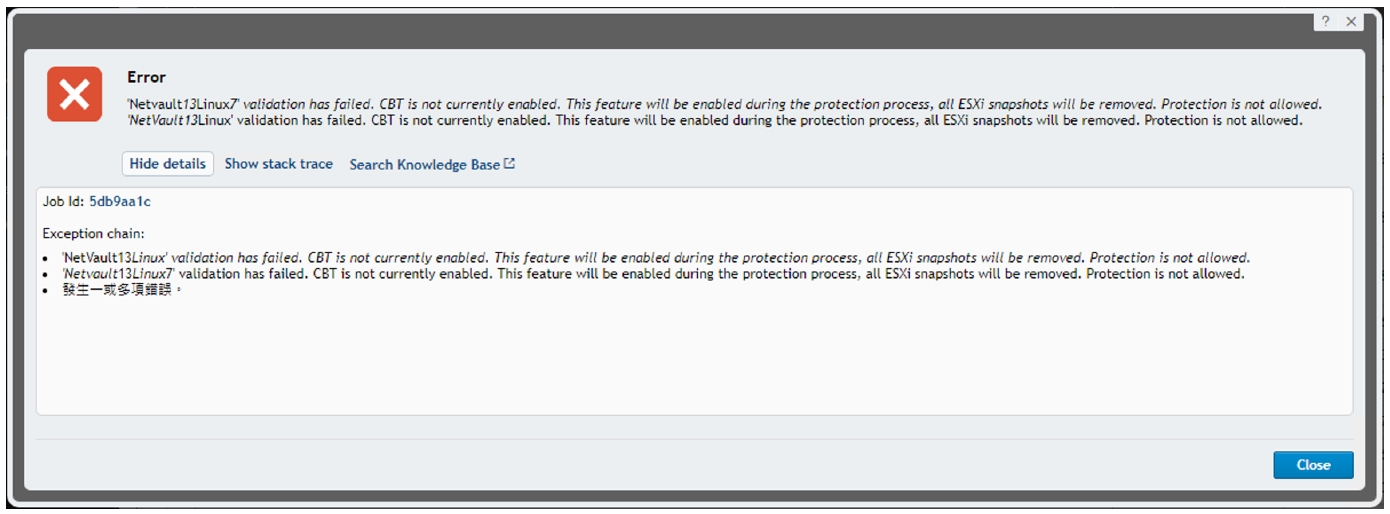1390x514 pixels.
Task: Open the Search Knowledge Base link
Action: click(425, 164)
